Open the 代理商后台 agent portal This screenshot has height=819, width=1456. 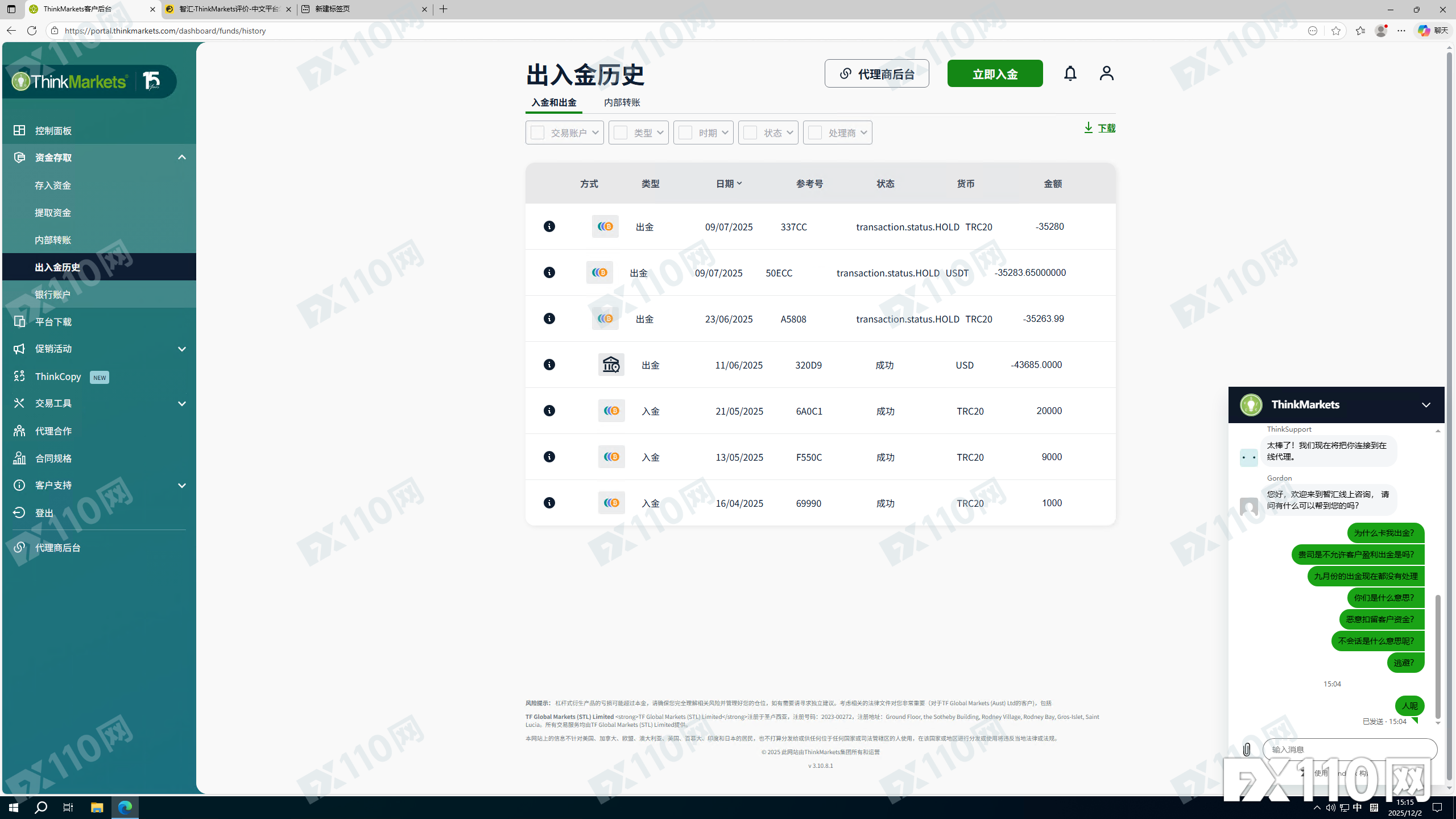tap(876, 73)
